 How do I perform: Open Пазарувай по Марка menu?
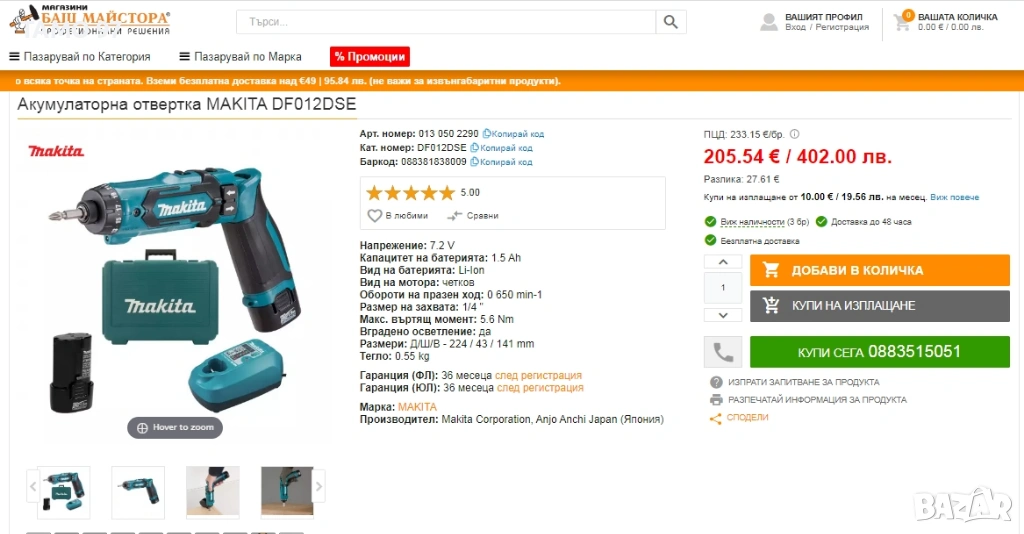click(240, 57)
